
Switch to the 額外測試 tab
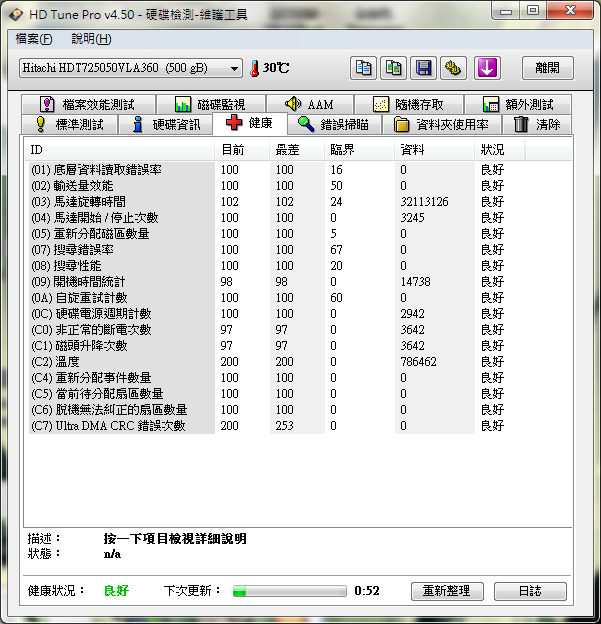[518, 105]
